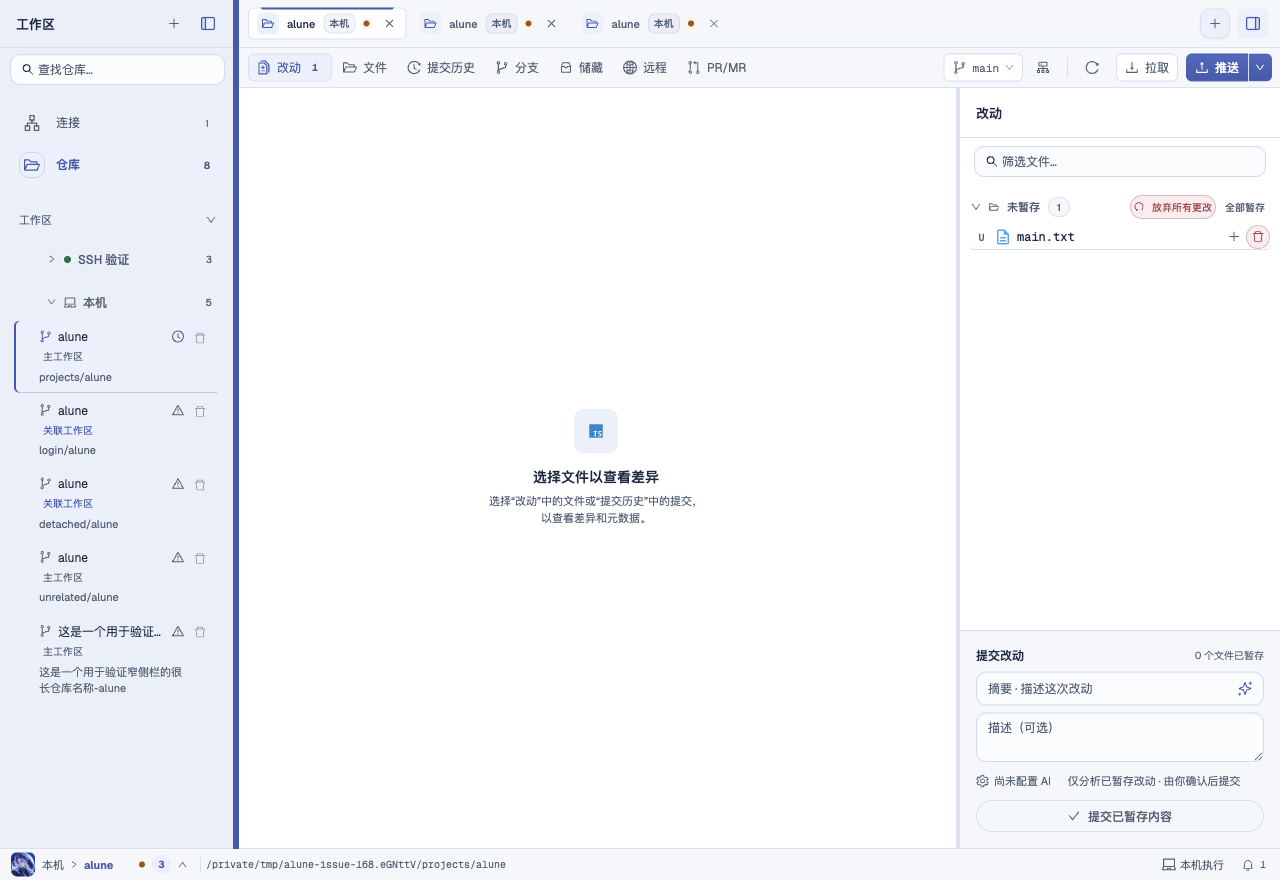Click the warning icon on unrelated/alune

178,557
